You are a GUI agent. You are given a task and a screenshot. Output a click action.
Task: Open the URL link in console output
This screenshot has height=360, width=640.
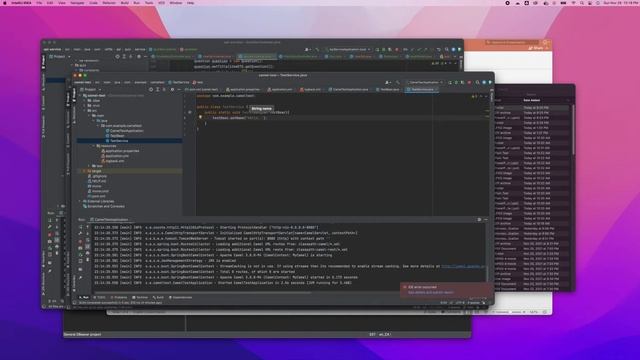click(x=463, y=266)
